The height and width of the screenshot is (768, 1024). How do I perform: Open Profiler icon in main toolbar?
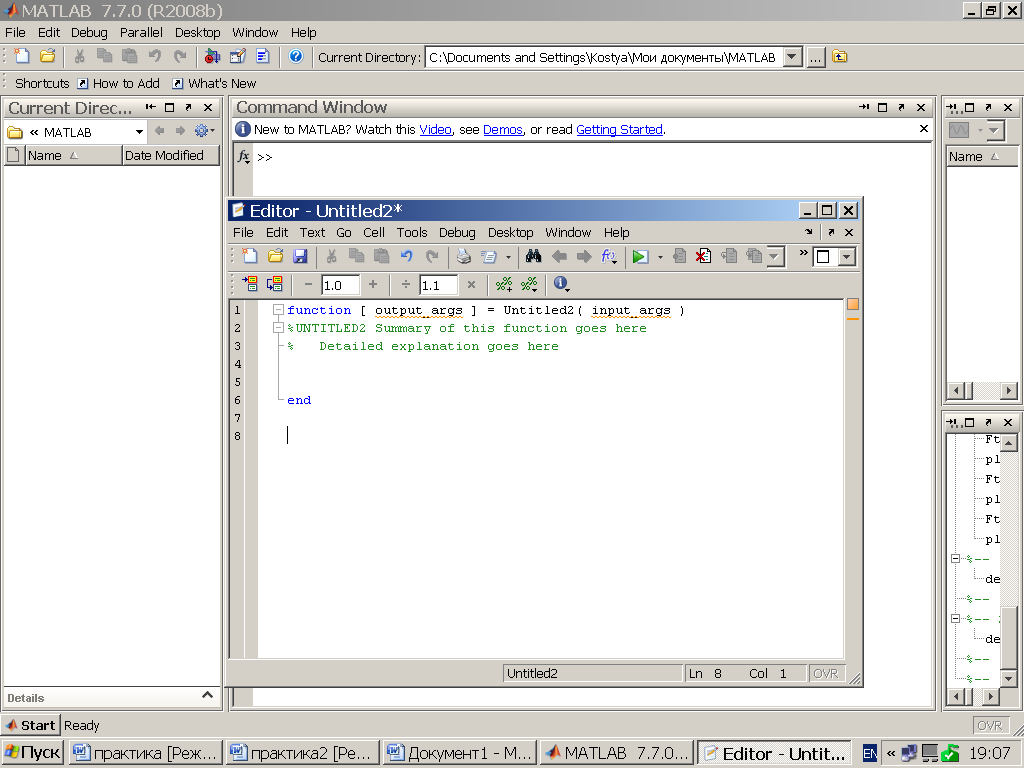pos(263,57)
